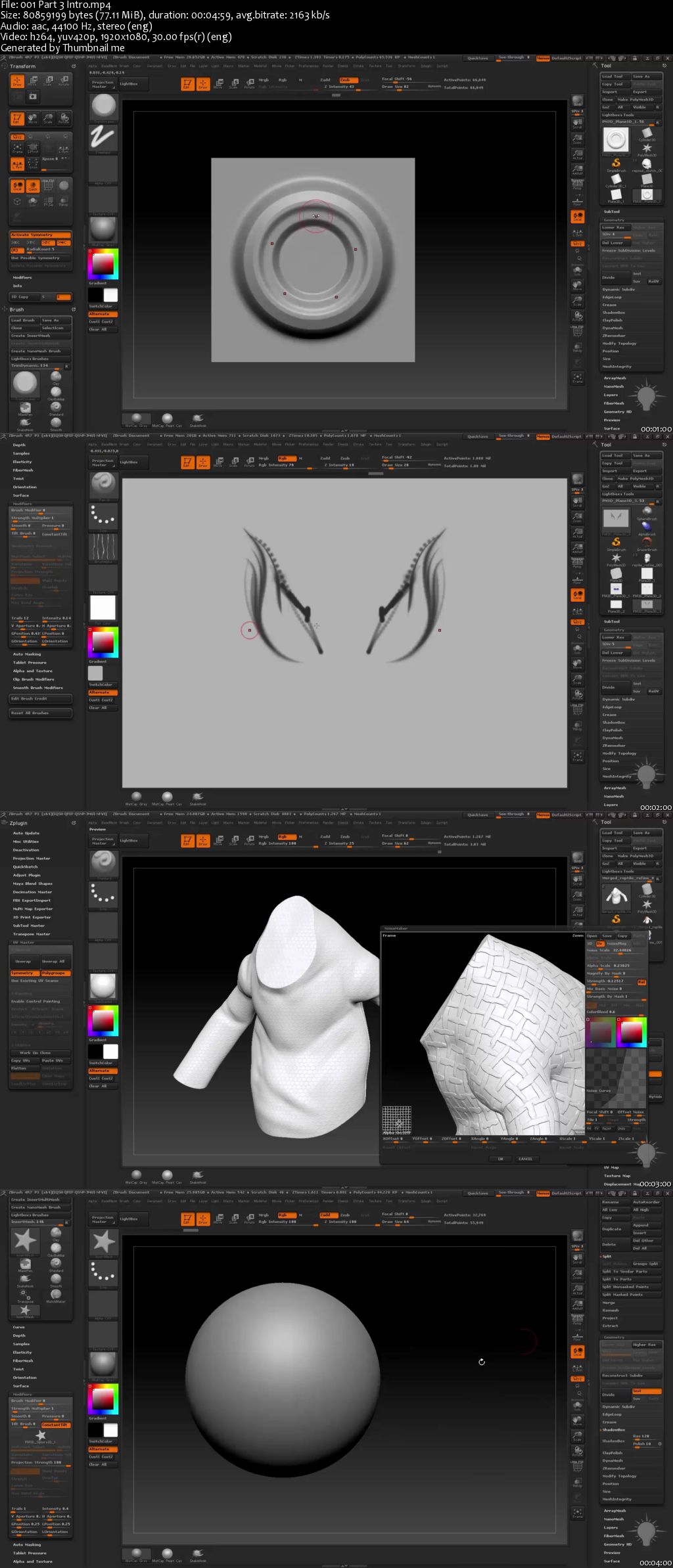
Task: Select the Cylinder3D tool icon in the 00:01:00 frame
Action: click(647, 133)
